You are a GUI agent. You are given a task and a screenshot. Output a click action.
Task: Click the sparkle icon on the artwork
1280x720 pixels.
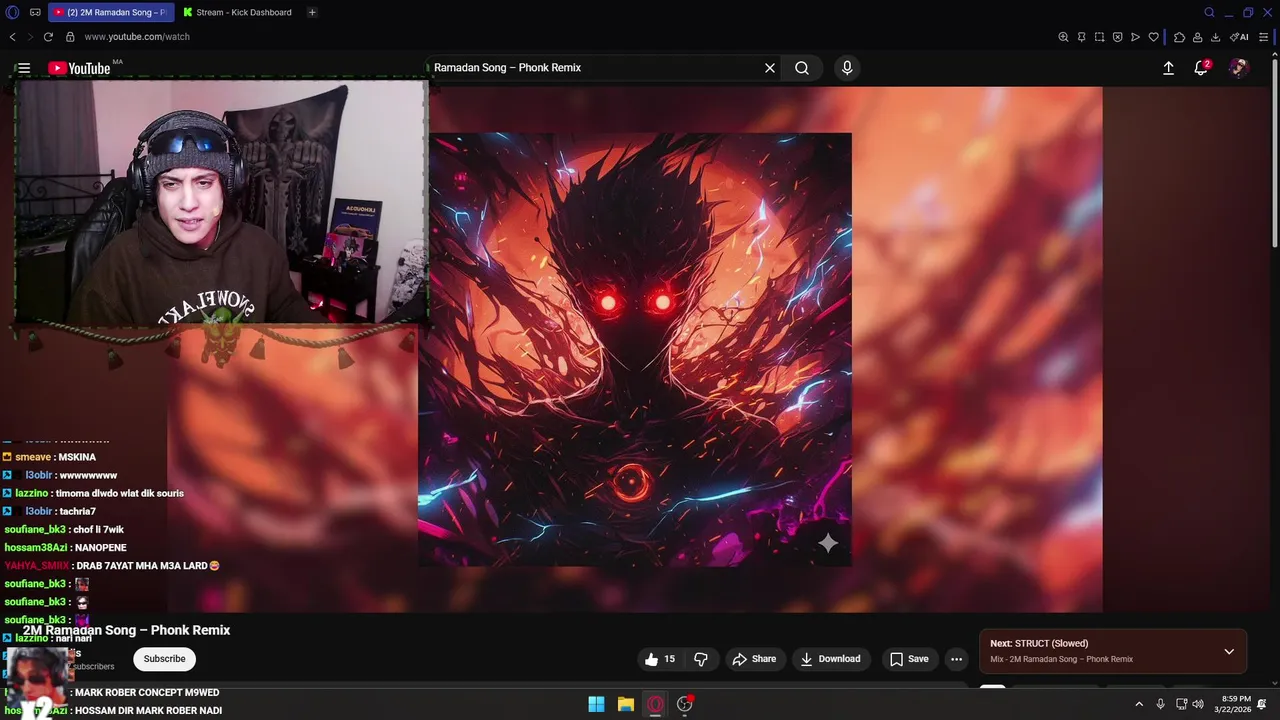828,543
